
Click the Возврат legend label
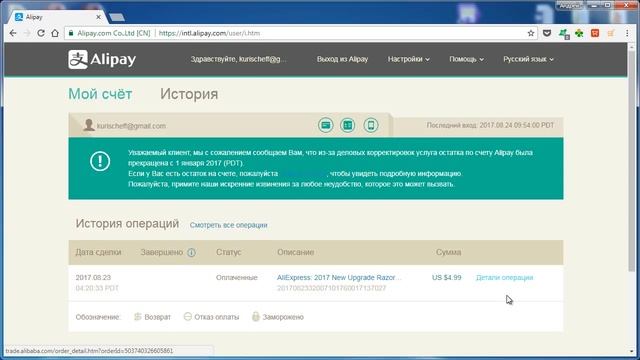click(x=157, y=317)
